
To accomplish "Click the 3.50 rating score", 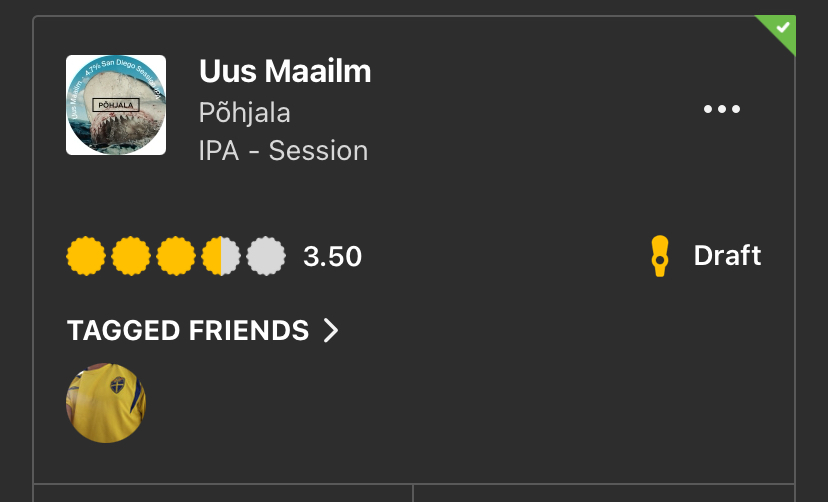I will pos(332,257).
